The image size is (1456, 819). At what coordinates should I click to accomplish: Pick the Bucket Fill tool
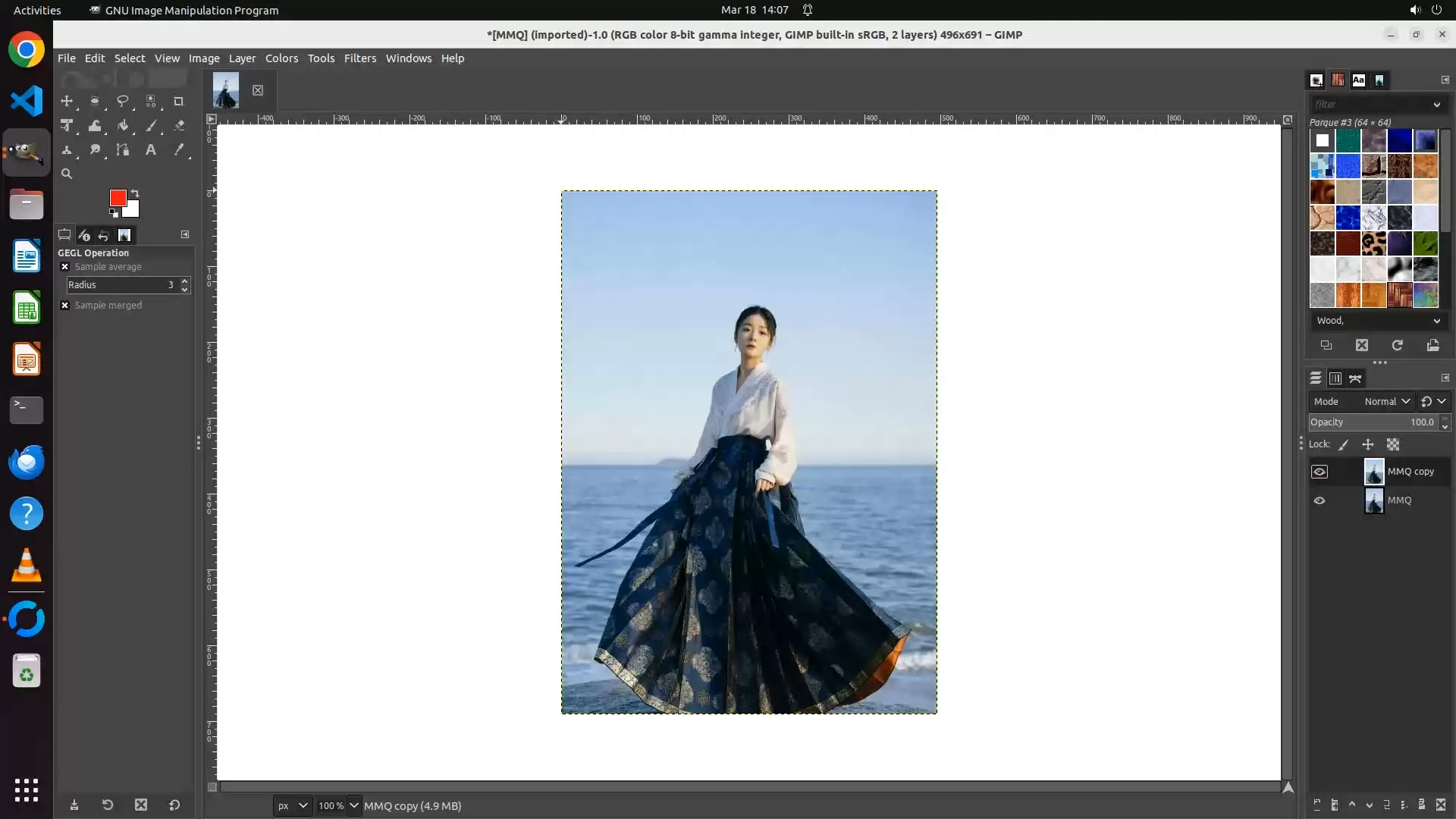122,126
